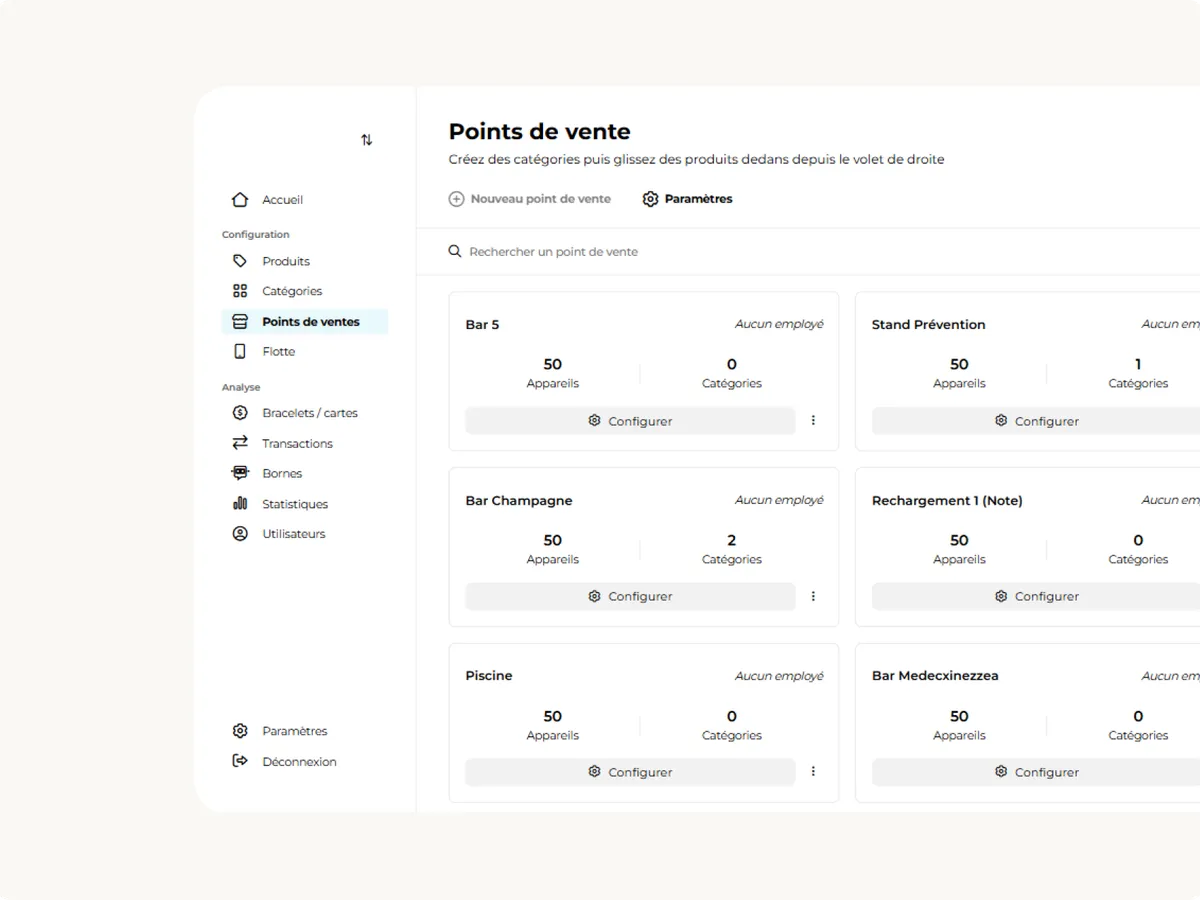Open three-dot menu on Bar Champagne card

point(813,596)
